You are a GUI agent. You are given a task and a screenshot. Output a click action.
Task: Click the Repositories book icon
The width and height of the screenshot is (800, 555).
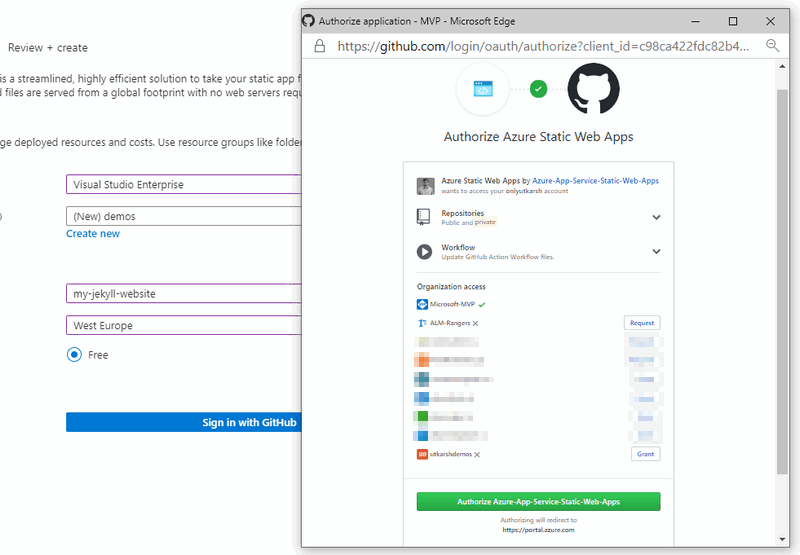click(423, 217)
